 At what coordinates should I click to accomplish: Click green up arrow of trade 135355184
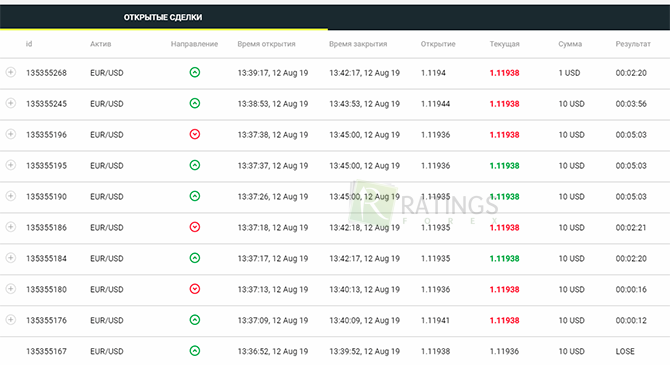tap(195, 258)
